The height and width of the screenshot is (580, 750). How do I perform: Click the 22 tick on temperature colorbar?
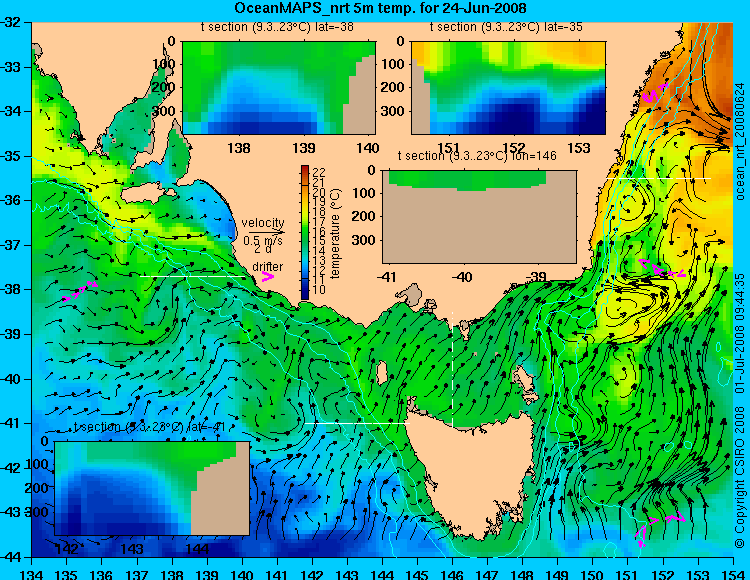pyautogui.click(x=319, y=172)
